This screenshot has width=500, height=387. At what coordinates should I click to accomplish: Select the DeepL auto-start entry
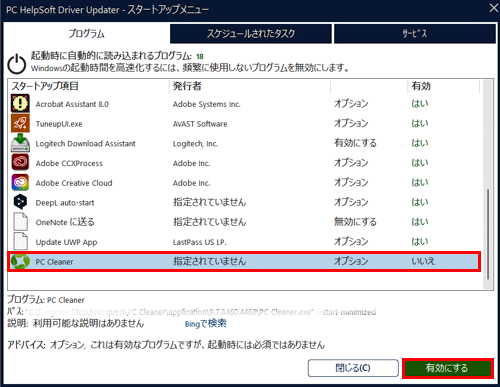(65, 203)
